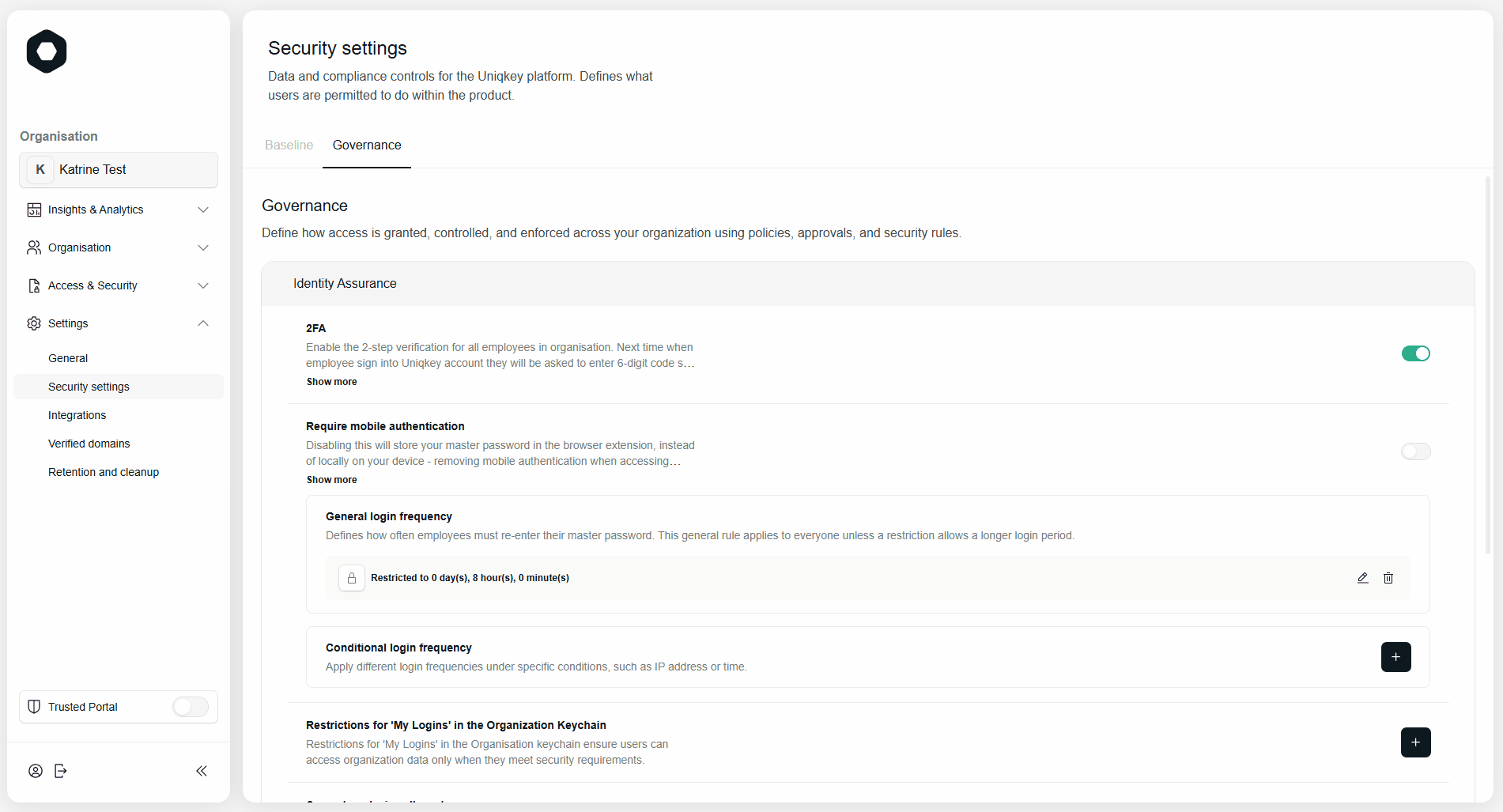Screen dimensions: 1503x812
Task: Click the Uniqkey hexagon logo
Action: [x=47, y=51]
